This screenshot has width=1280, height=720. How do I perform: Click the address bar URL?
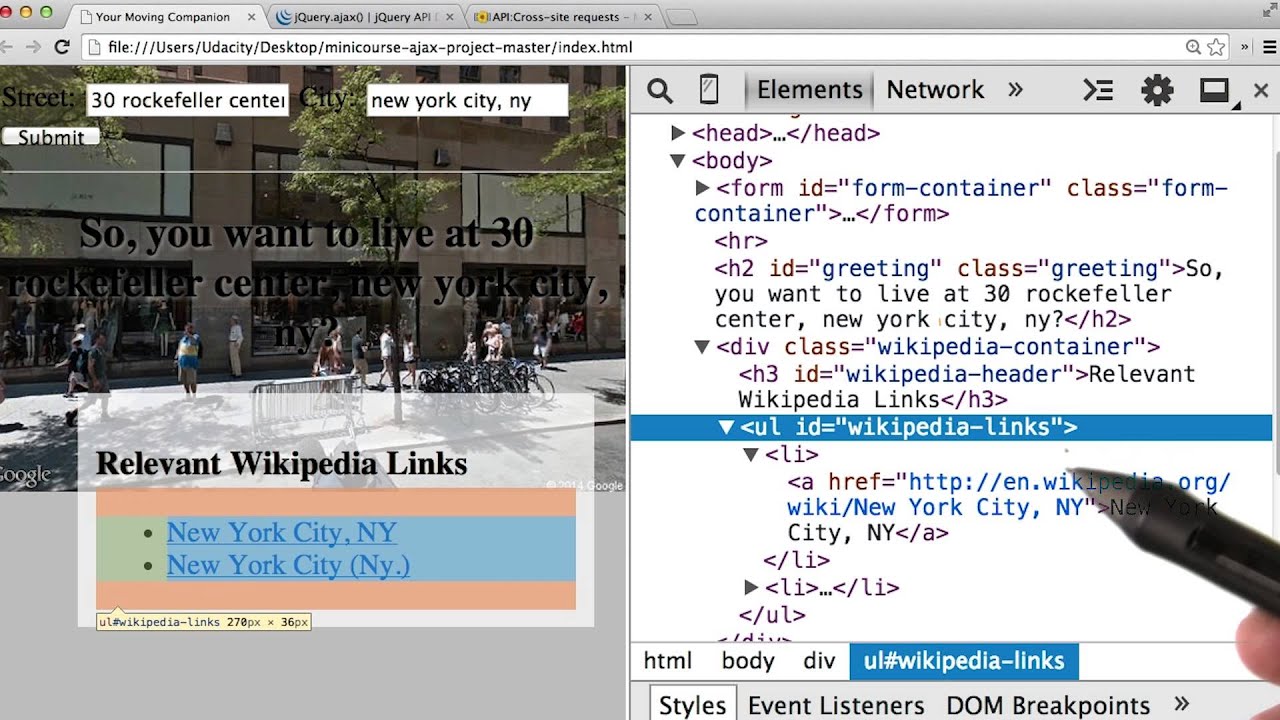coord(370,47)
